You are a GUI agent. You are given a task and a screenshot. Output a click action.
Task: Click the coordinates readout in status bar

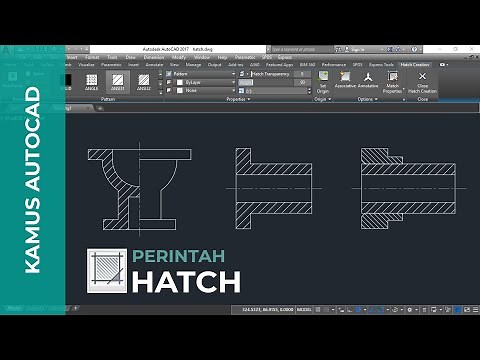(x=267, y=310)
